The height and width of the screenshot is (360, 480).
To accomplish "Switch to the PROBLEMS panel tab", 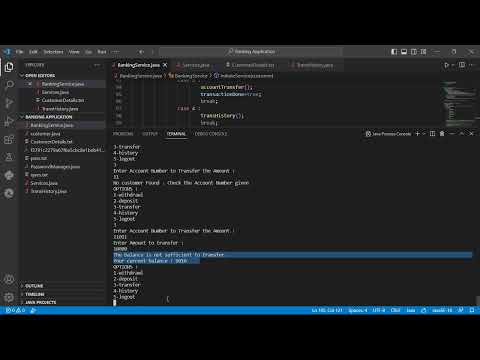I will tap(123, 134).
